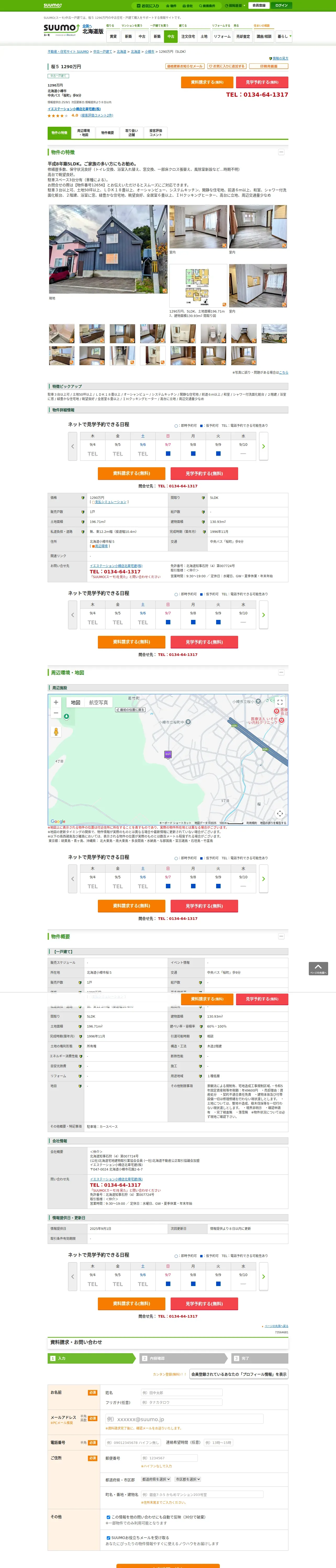
Task: Switch to 取り扱い店舗 section tab
Action: pyautogui.click(x=132, y=133)
